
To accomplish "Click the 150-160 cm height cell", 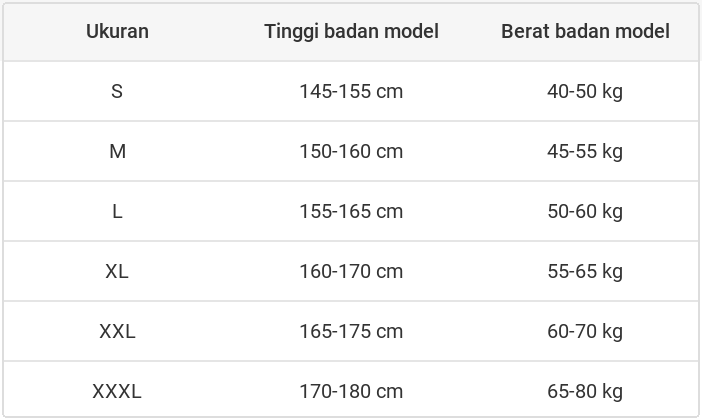I will 351,151.
